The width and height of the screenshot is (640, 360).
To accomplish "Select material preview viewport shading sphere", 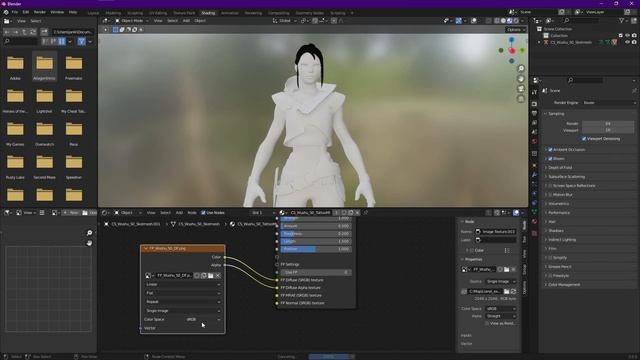I will coord(509,20).
